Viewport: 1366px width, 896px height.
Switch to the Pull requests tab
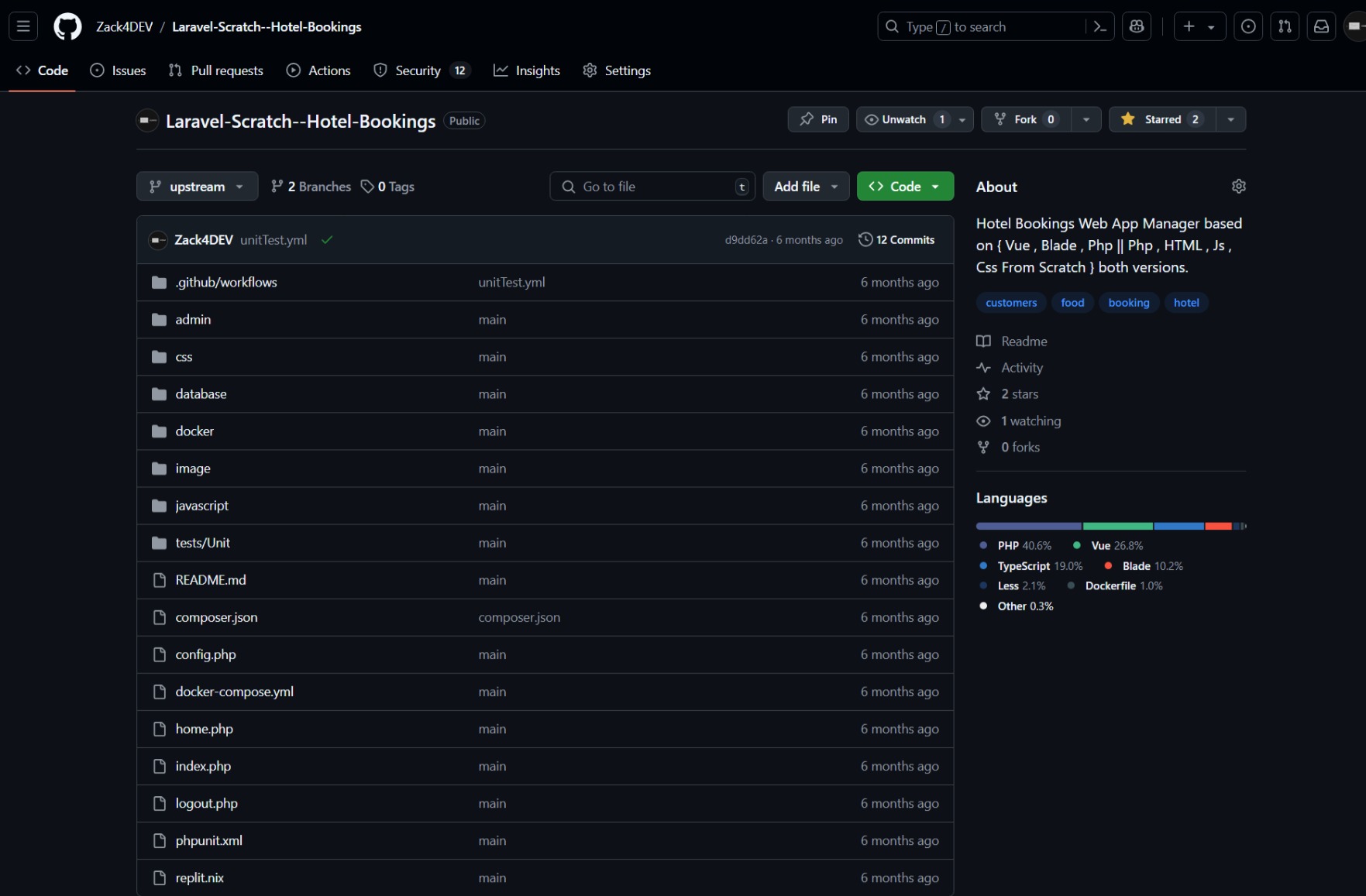[x=216, y=70]
